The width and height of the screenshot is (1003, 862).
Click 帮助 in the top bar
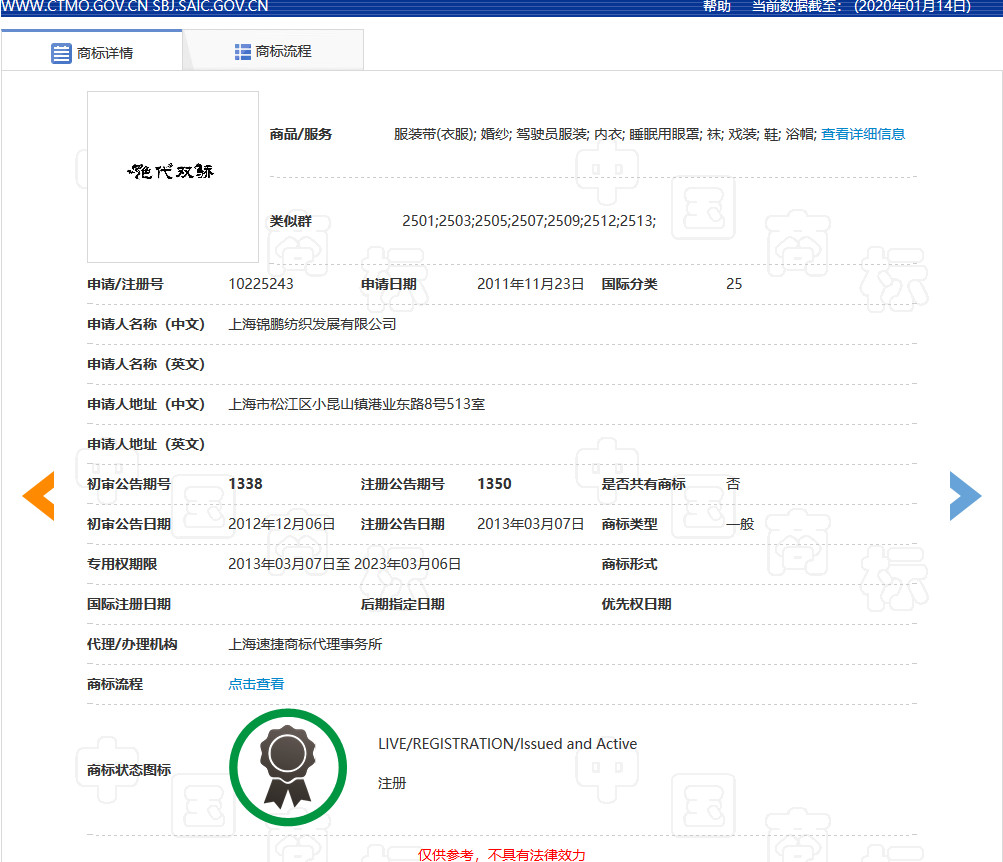pos(716,6)
